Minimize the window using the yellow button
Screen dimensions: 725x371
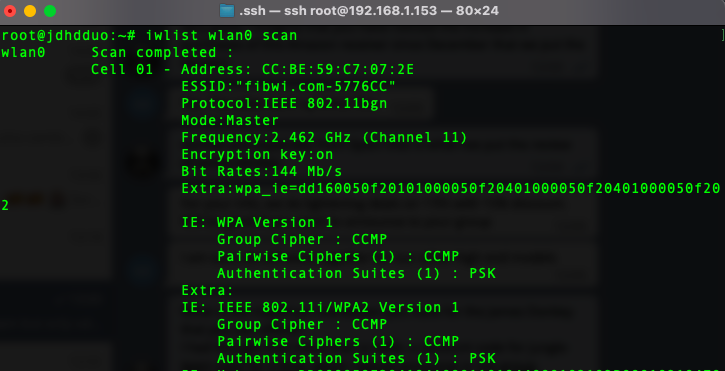click(x=30, y=11)
